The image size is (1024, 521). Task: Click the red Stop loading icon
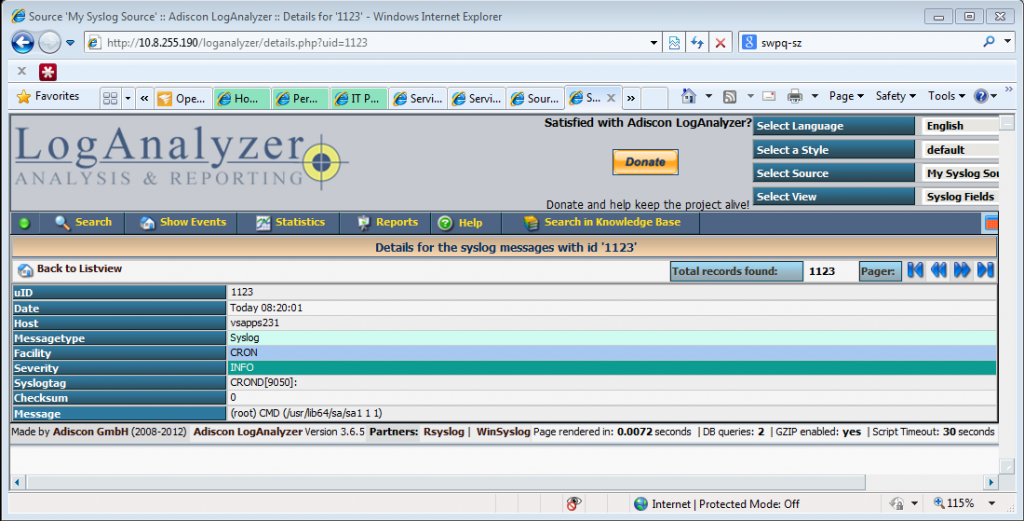pyautogui.click(x=720, y=43)
